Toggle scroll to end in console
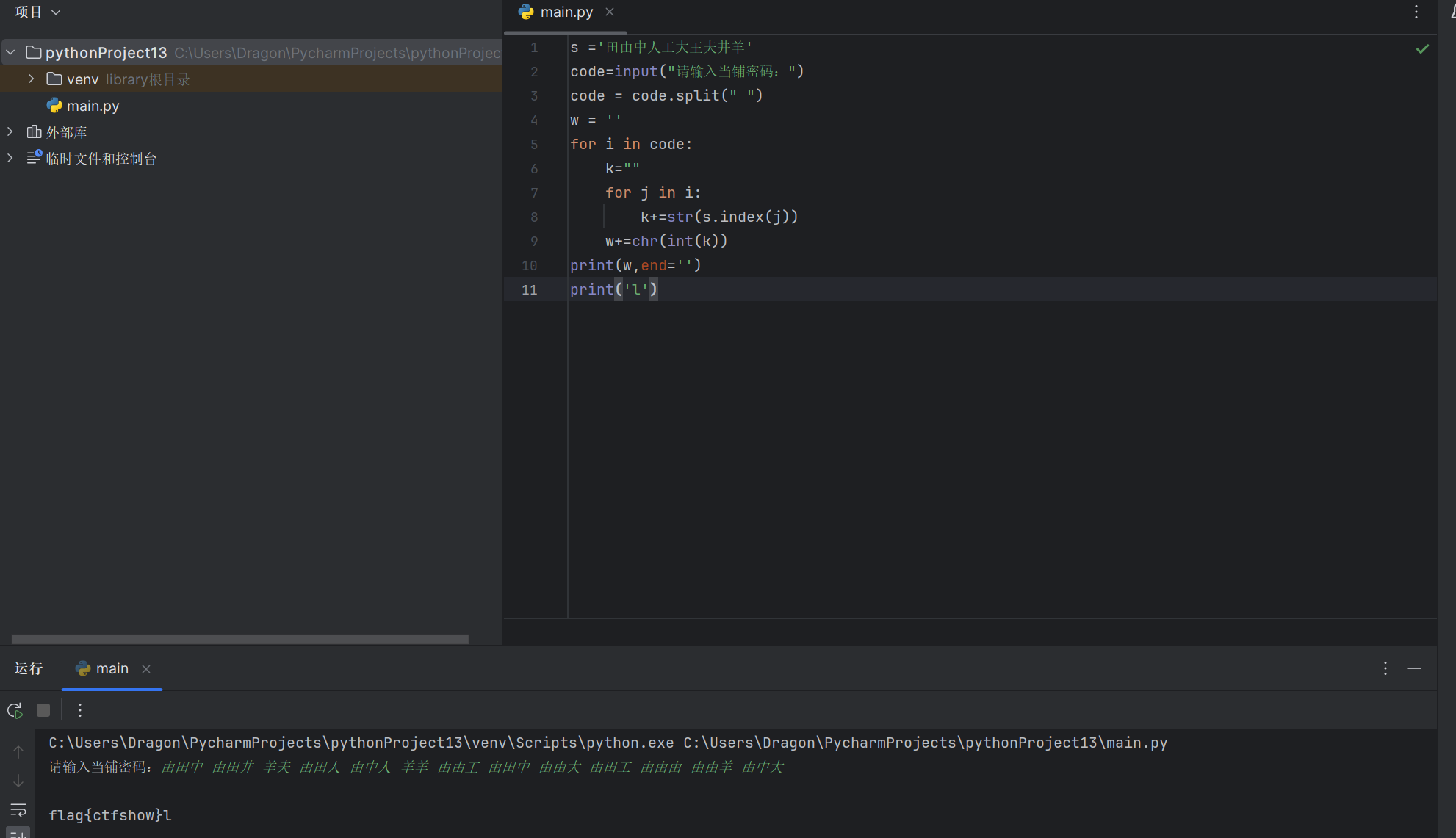Image resolution: width=1456 pixels, height=838 pixels. click(x=18, y=833)
